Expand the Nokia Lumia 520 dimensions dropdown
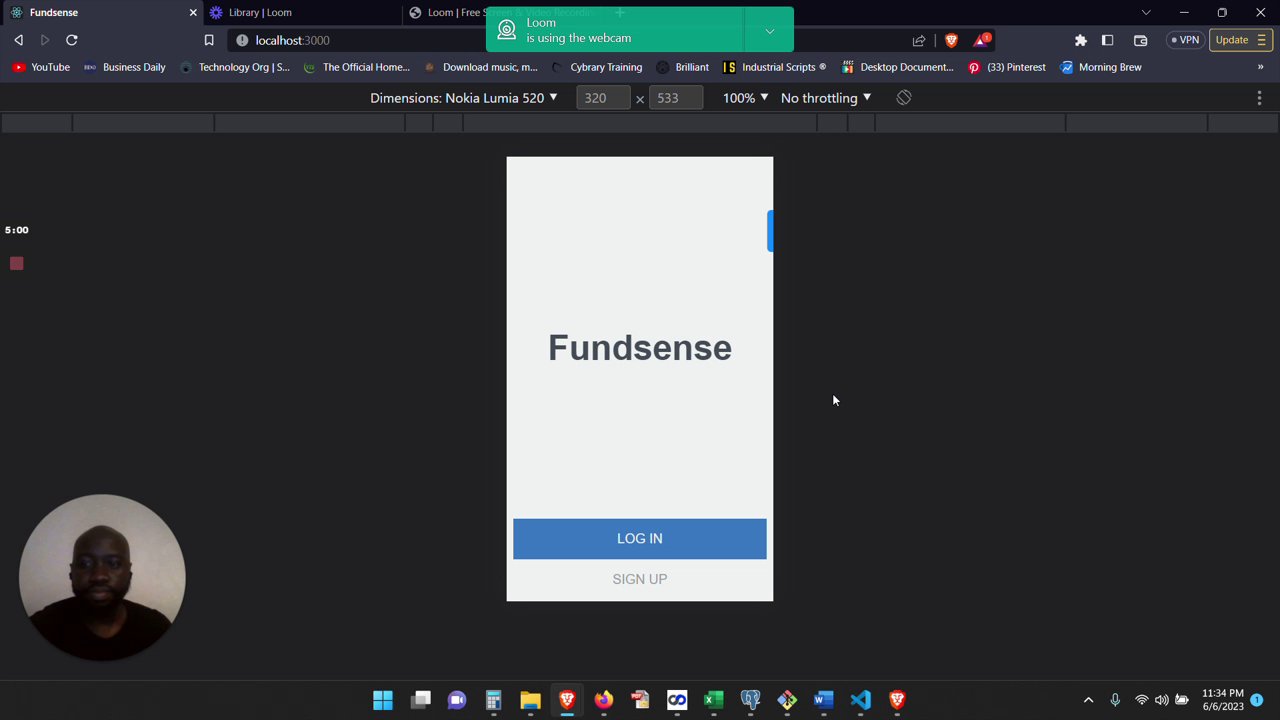Viewport: 1280px width, 720px height. tap(464, 98)
